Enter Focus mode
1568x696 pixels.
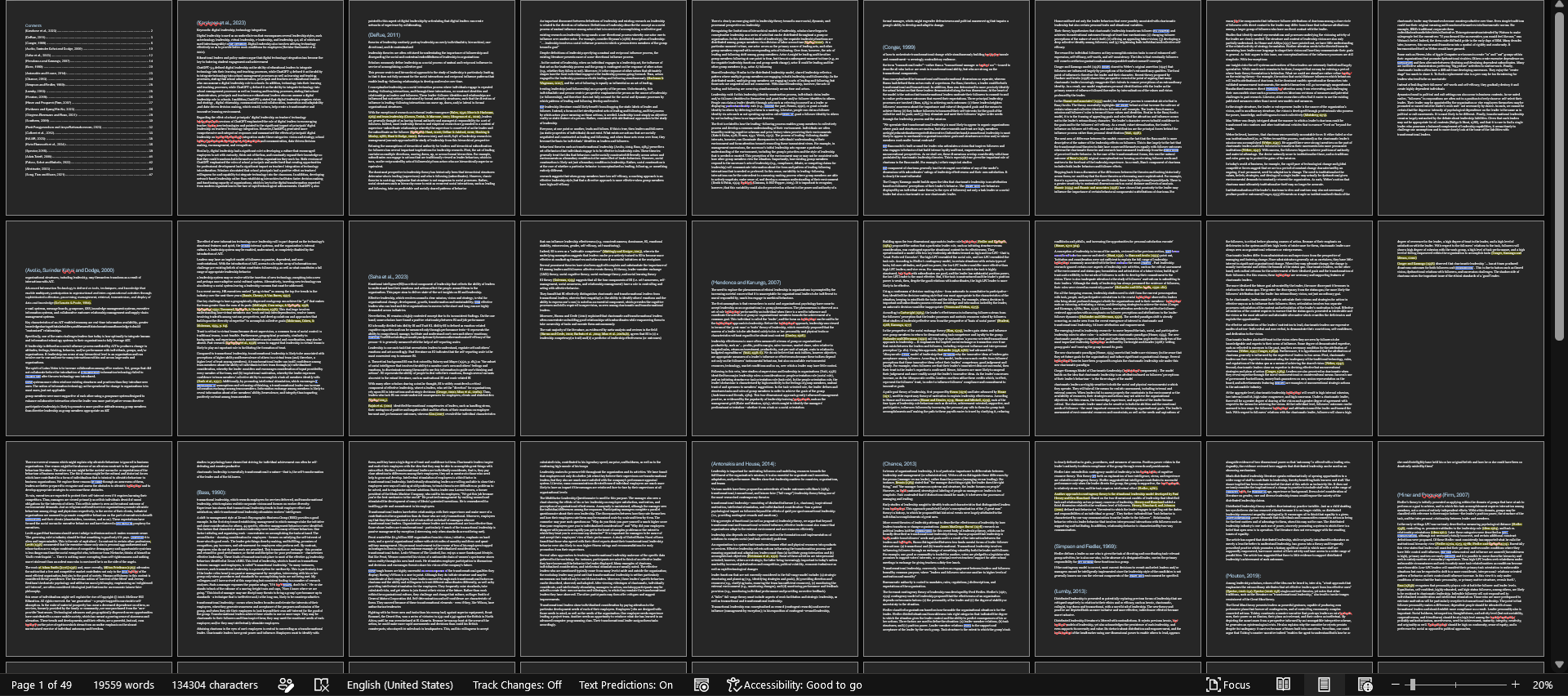point(1228,685)
